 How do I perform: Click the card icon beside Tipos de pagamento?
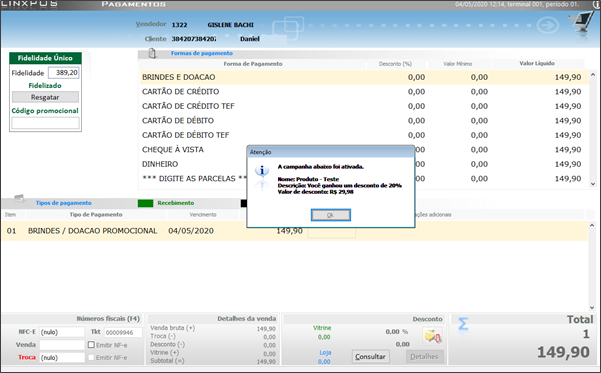point(19,199)
